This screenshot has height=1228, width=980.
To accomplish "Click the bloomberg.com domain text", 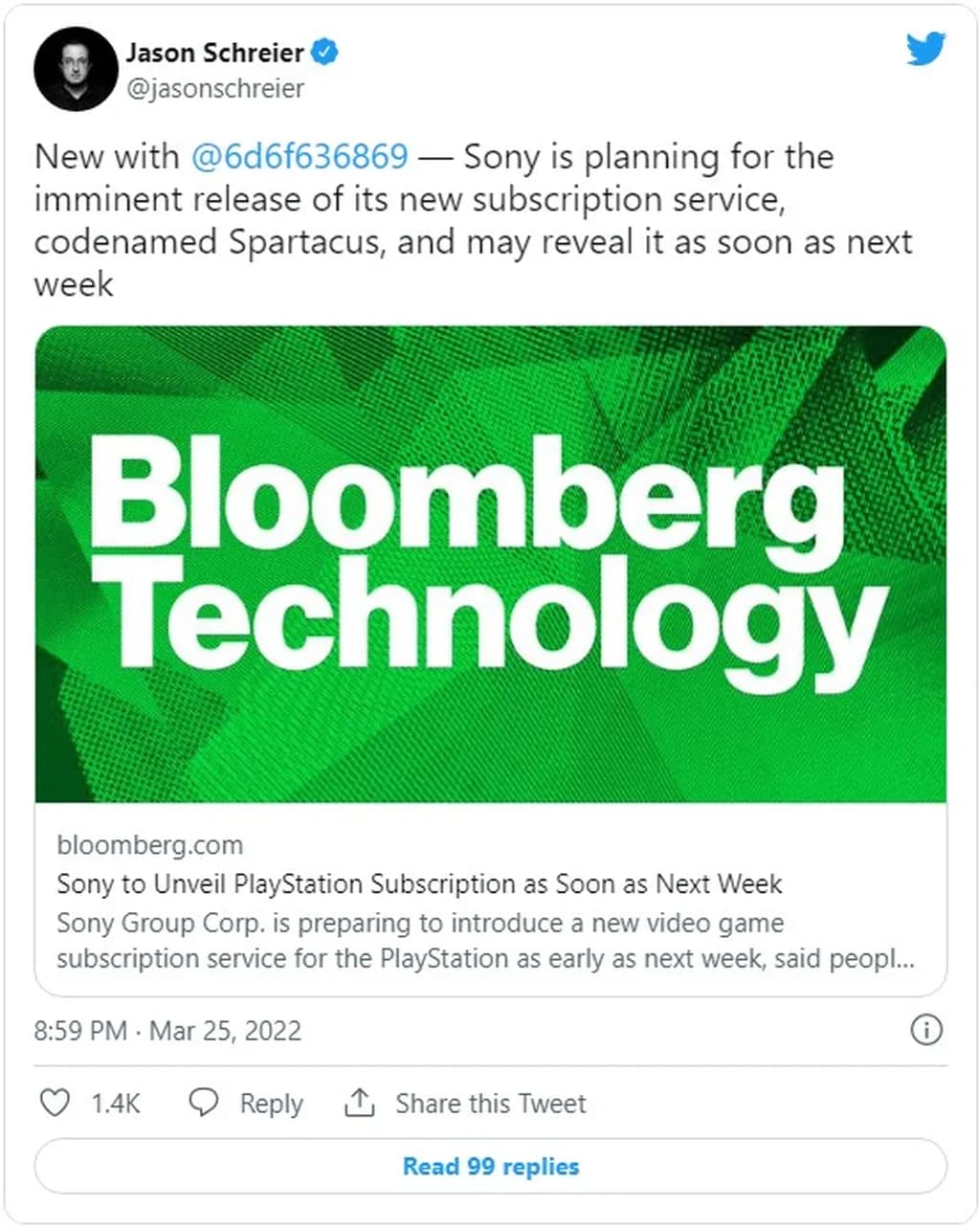I will [x=150, y=845].
